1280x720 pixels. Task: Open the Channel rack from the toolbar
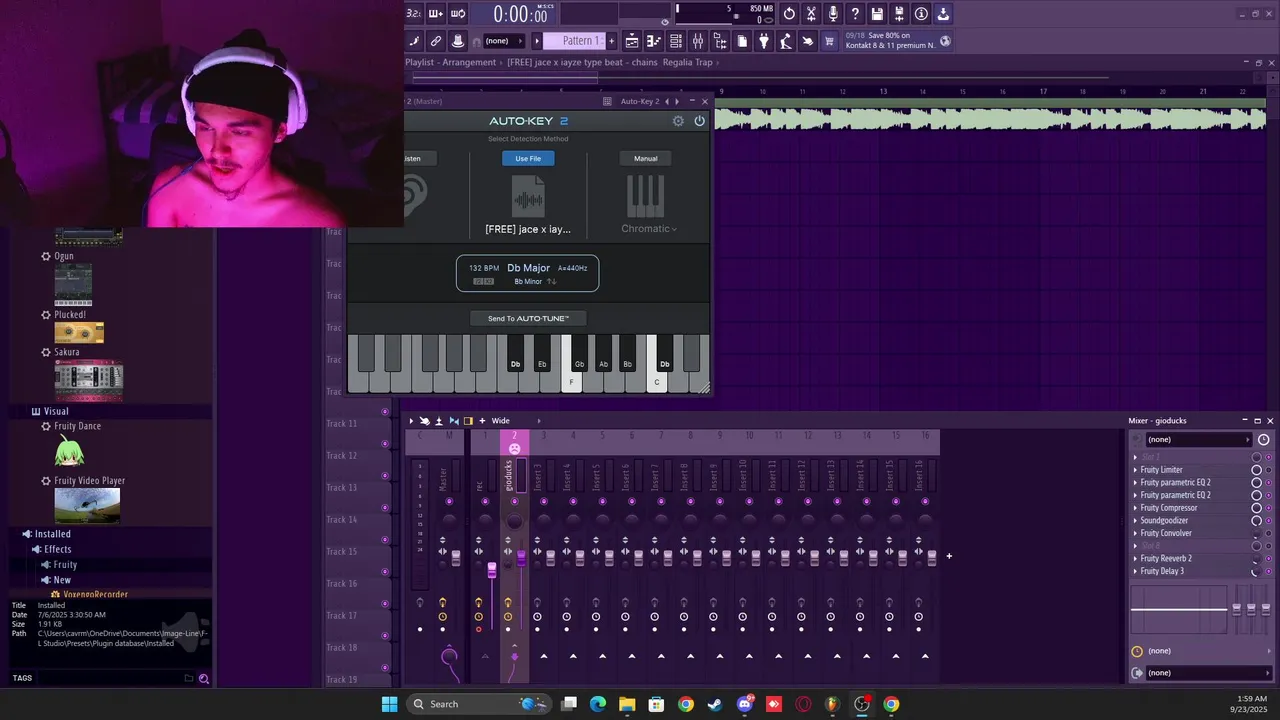tap(676, 41)
